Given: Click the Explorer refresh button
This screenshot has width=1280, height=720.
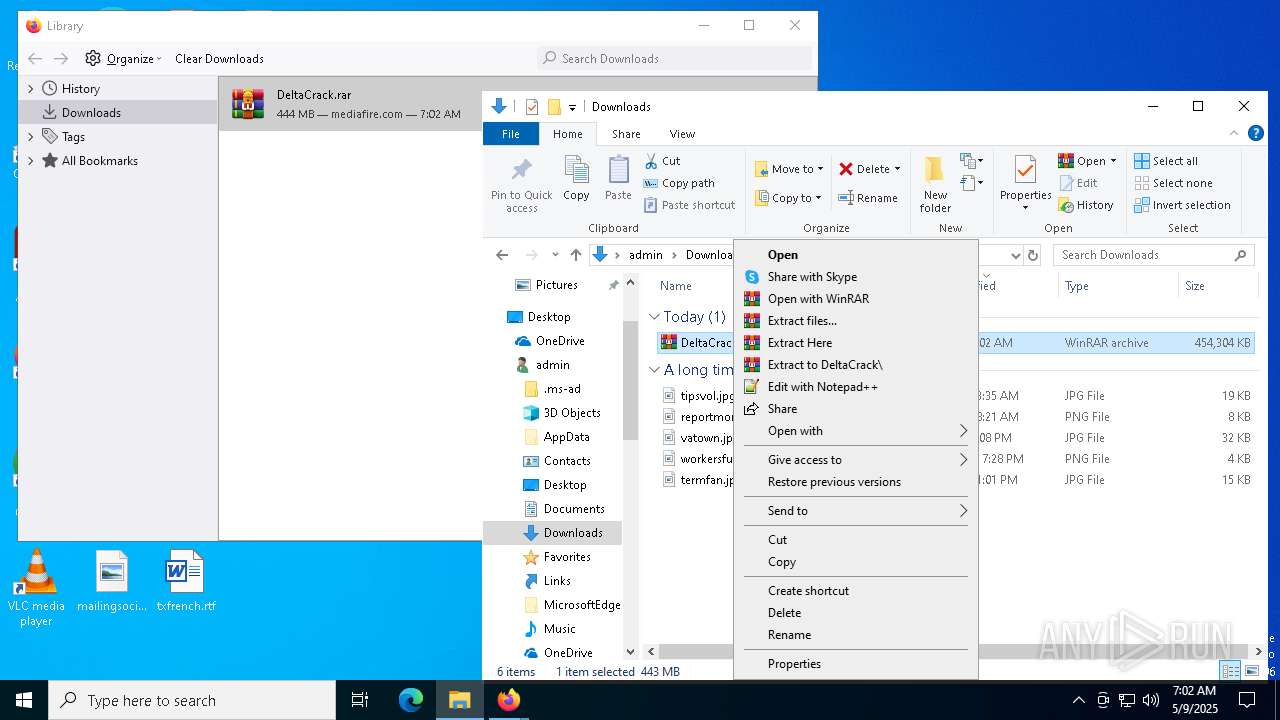Looking at the screenshot, I should coord(1033,255).
